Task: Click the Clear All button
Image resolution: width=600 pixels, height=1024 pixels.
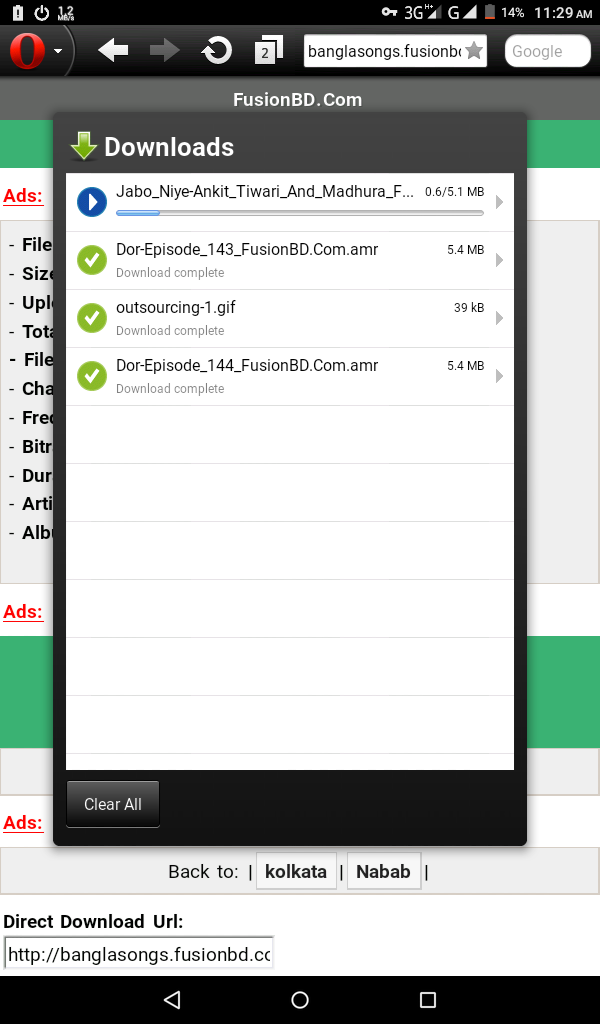Action: click(x=113, y=804)
